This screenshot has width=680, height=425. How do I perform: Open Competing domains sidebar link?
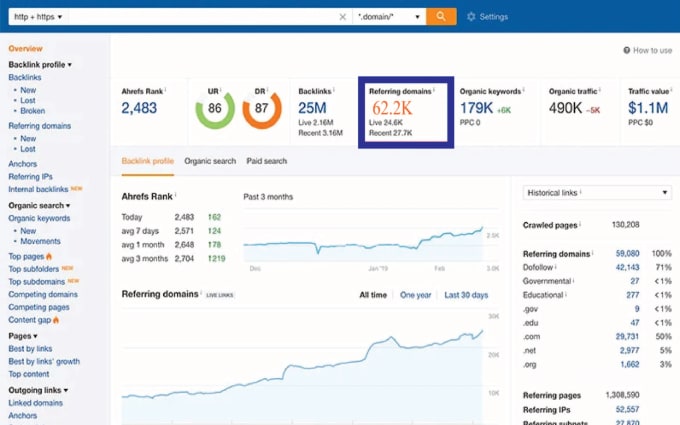(x=43, y=294)
